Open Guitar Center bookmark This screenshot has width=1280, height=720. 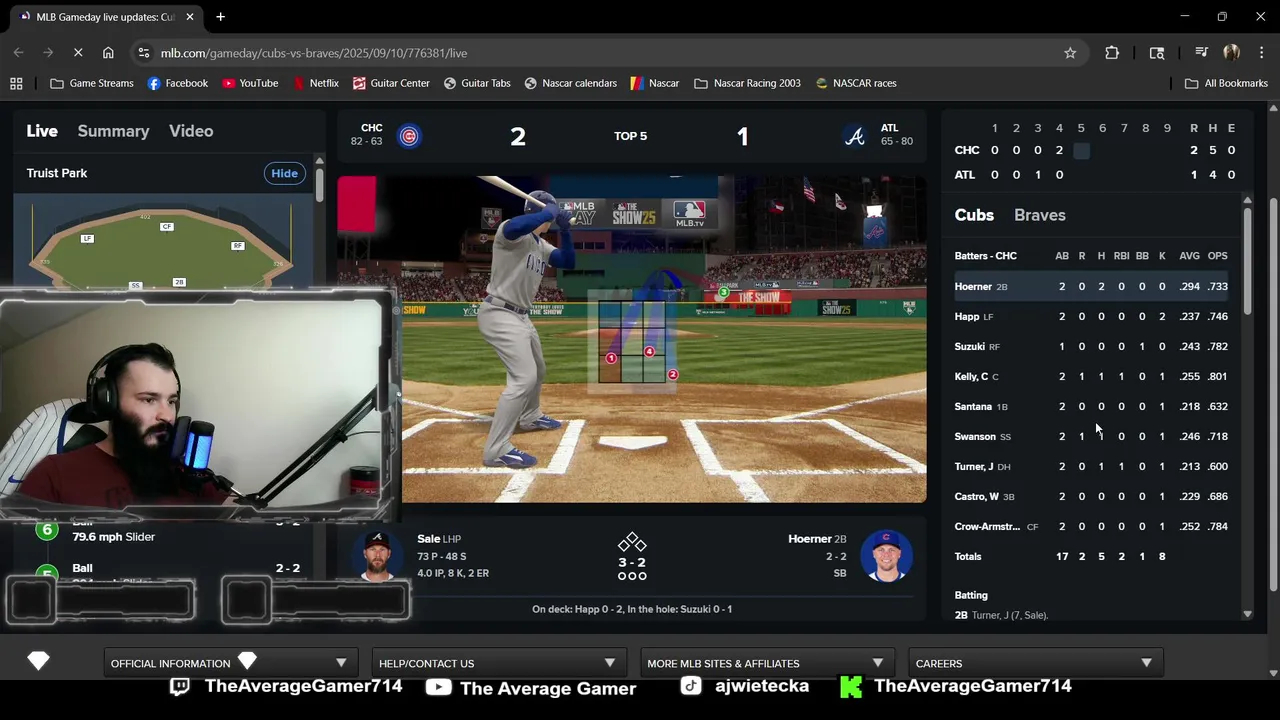(x=390, y=83)
